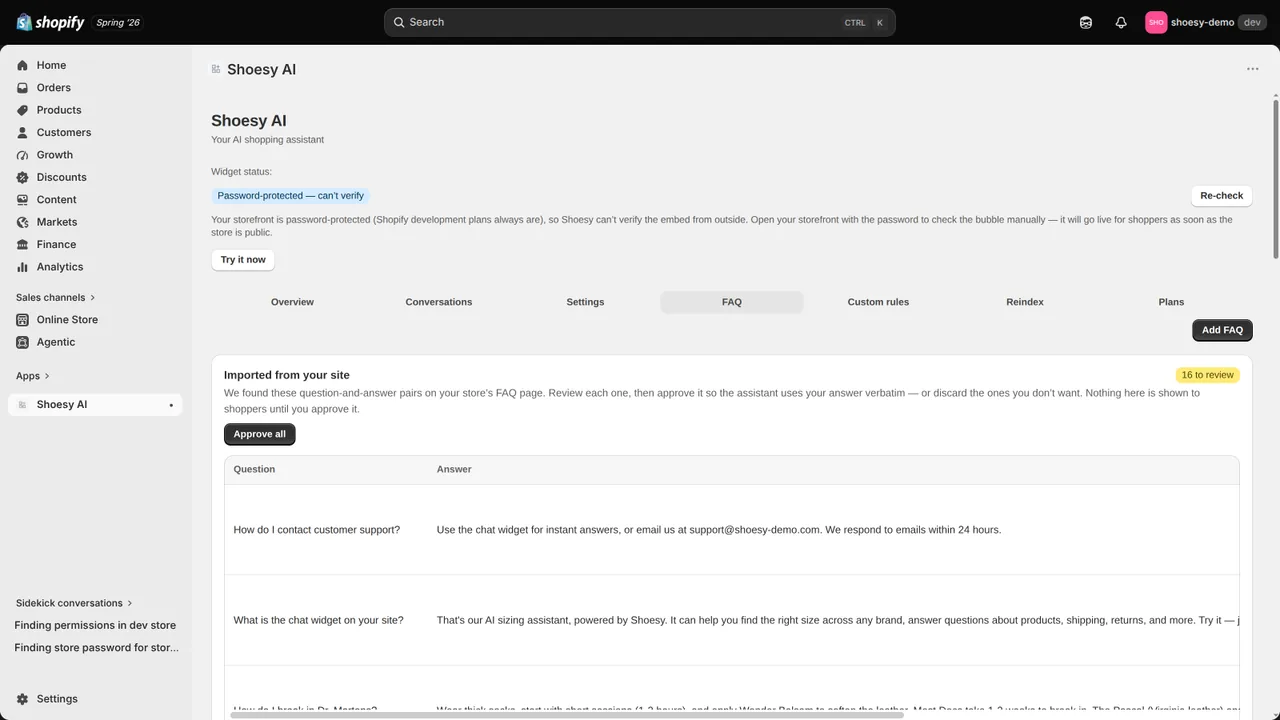
Task: Click the 'Imported from your site' heading
Action: (287, 375)
